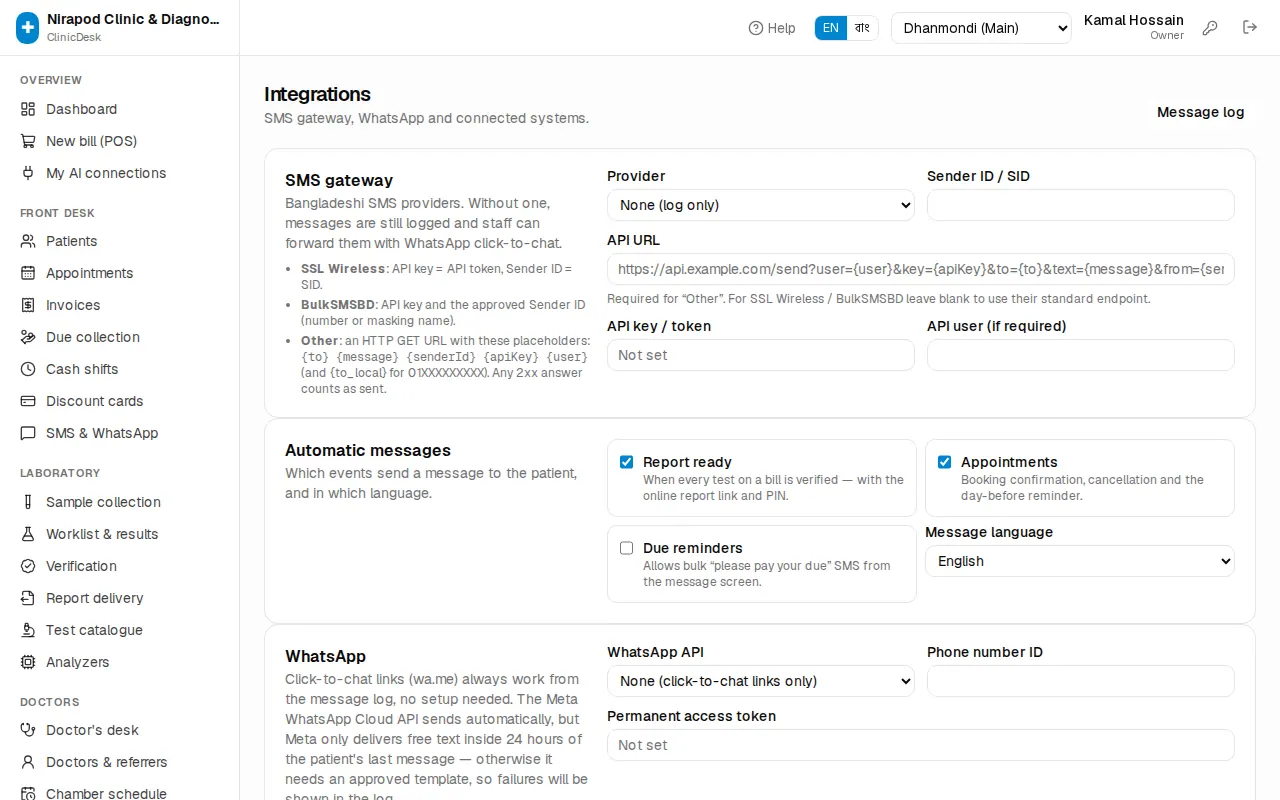
Task: Click the Kamal Hossain user name
Action: pos(1134,20)
